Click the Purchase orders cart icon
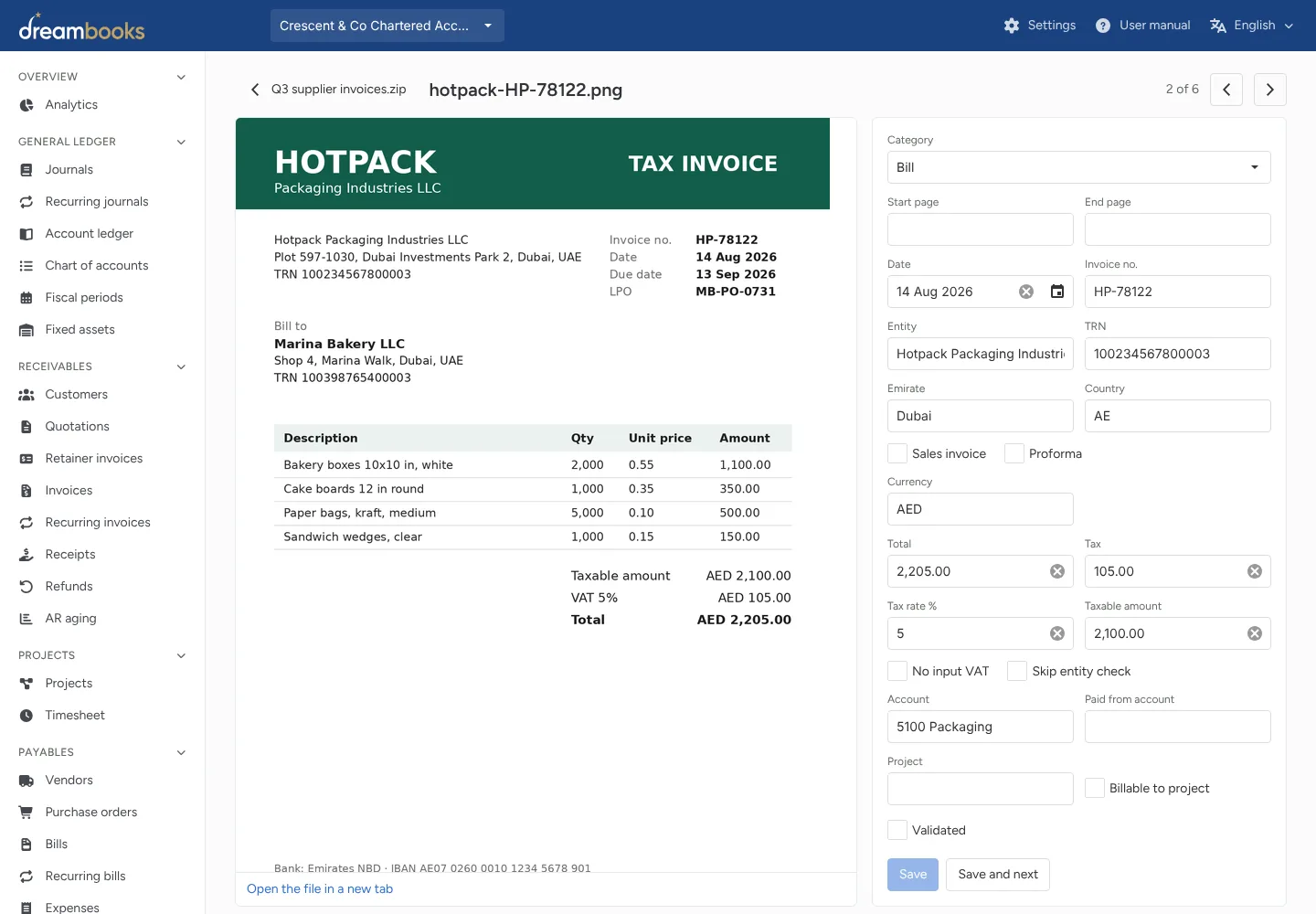Image resolution: width=1316 pixels, height=914 pixels. [x=27, y=813]
